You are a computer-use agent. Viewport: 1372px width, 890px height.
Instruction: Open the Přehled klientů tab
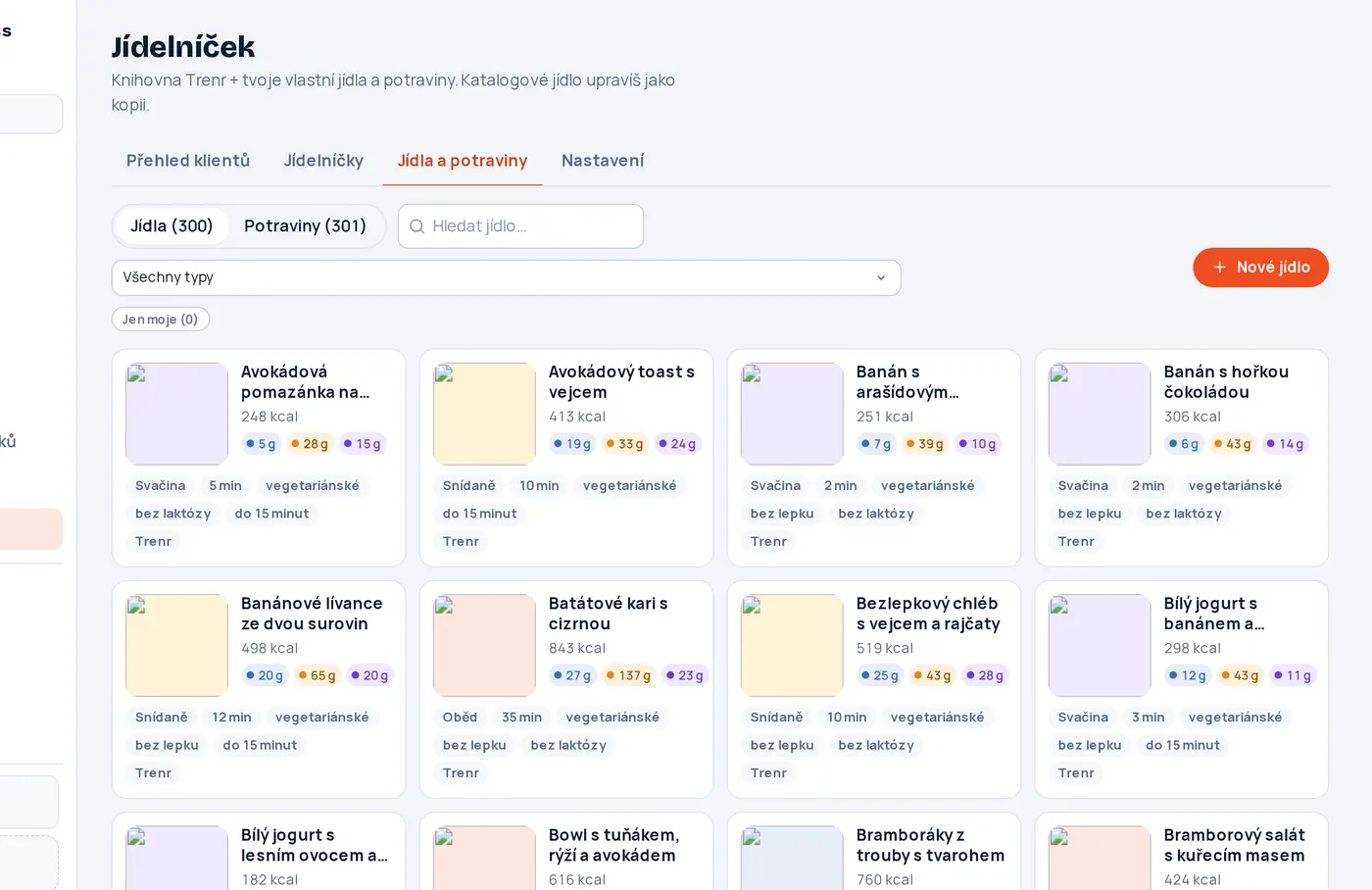(x=188, y=161)
